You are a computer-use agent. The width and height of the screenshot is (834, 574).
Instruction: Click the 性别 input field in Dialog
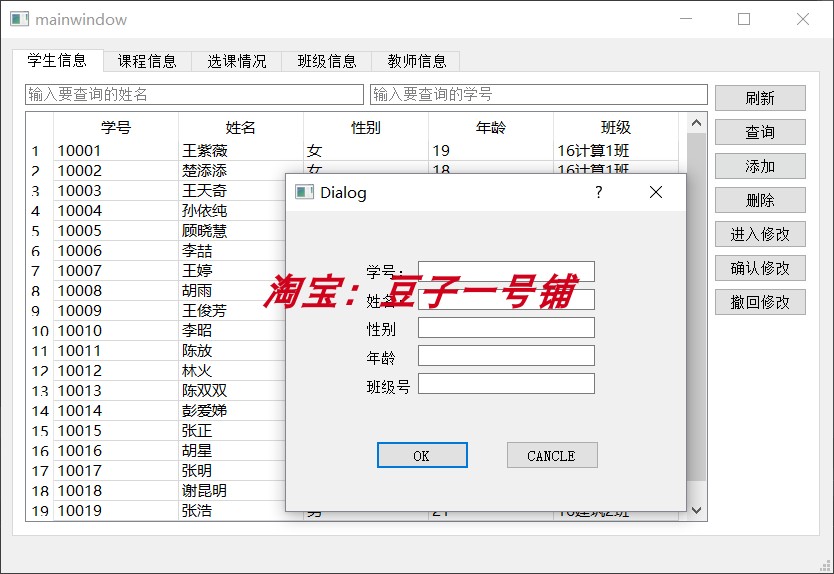[506, 328]
